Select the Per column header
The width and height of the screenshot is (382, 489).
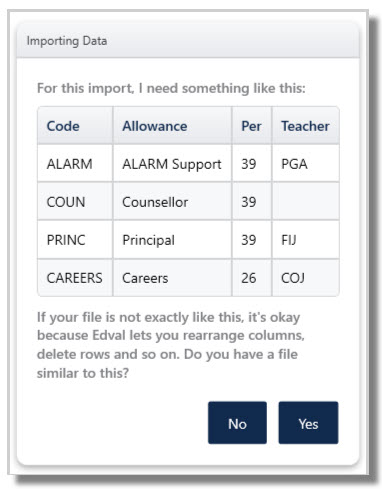[252, 126]
